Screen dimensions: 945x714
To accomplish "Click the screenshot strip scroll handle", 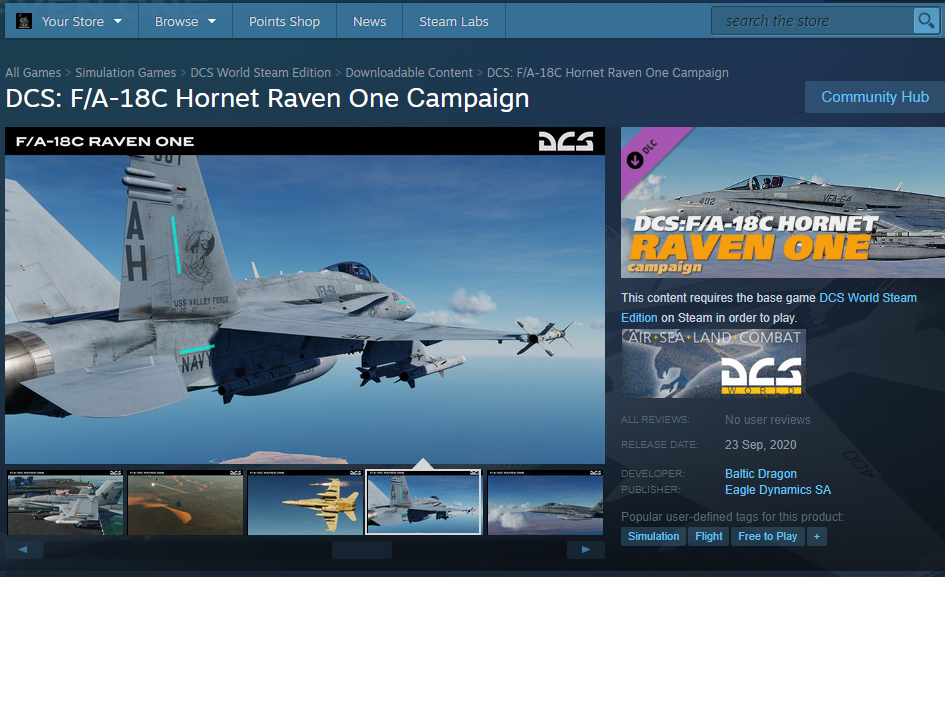I will tap(362, 550).
